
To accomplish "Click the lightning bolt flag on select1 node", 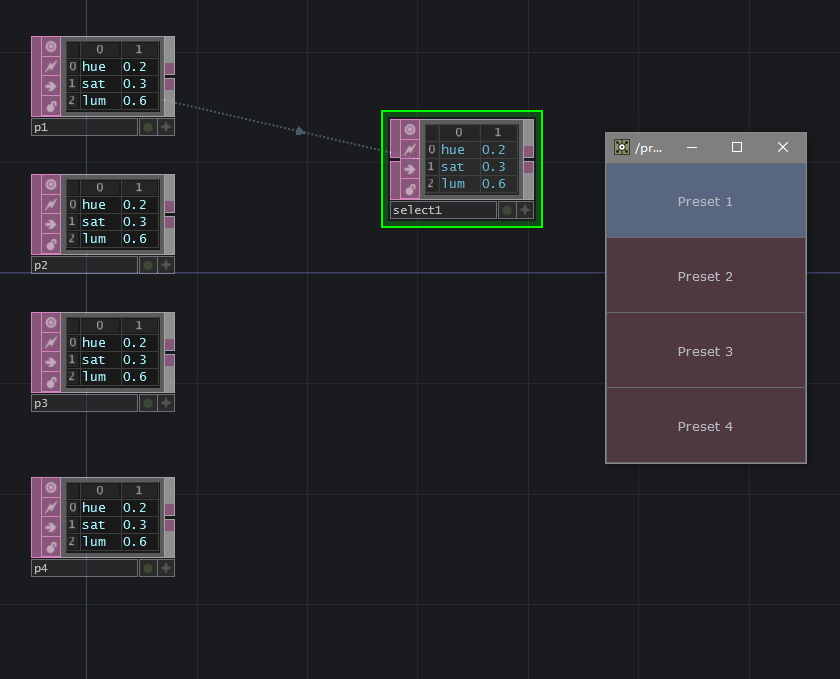I will tap(409, 149).
